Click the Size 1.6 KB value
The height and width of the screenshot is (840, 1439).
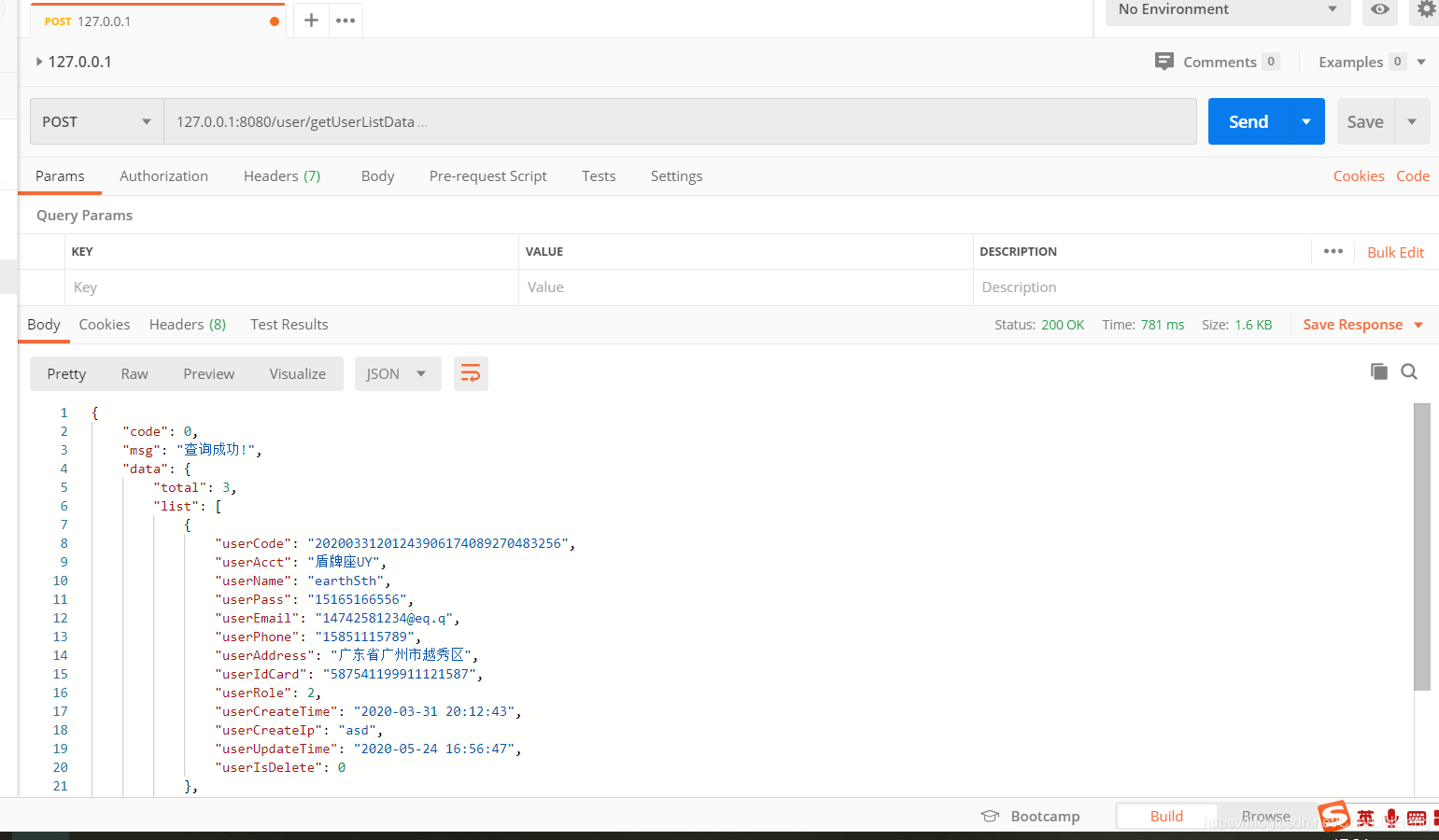[x=1253, y=325]
